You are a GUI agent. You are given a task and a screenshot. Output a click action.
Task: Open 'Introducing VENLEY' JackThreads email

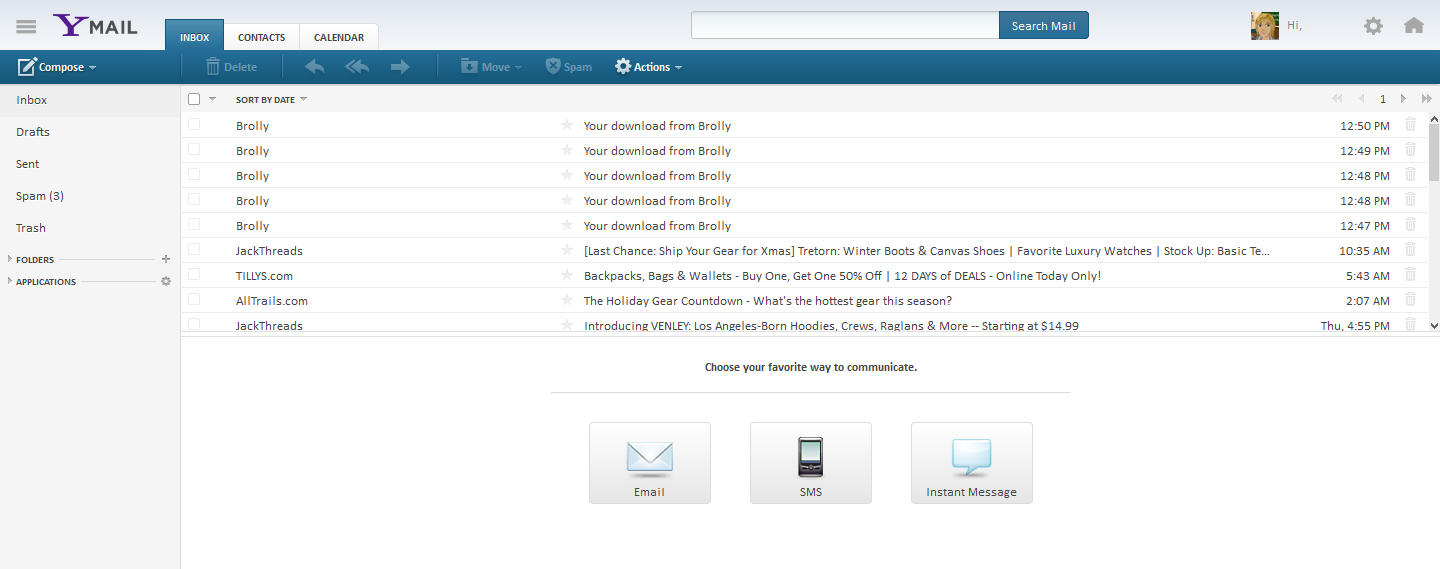[831, 325]
